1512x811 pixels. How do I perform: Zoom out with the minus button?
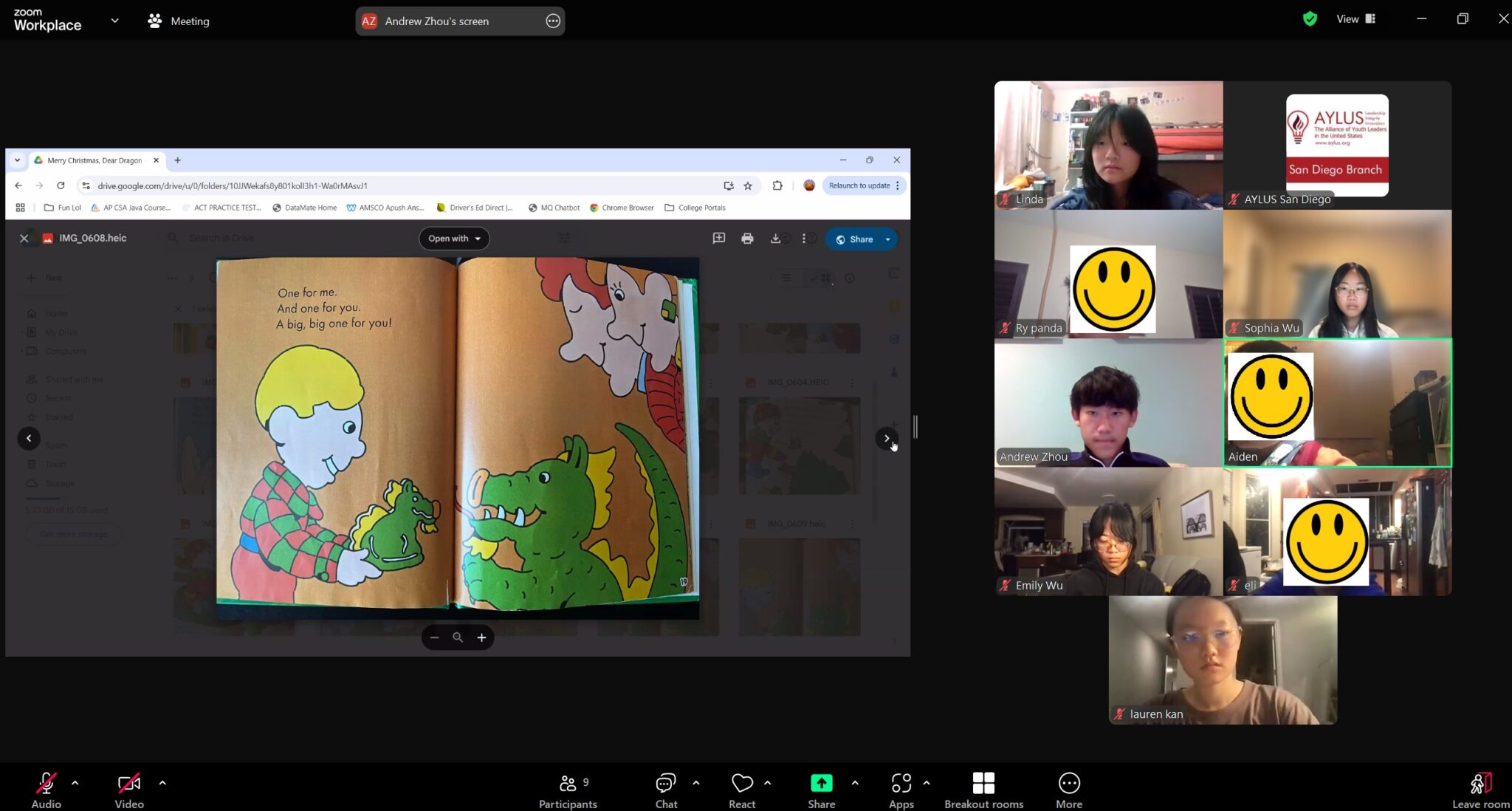(434, 637)
